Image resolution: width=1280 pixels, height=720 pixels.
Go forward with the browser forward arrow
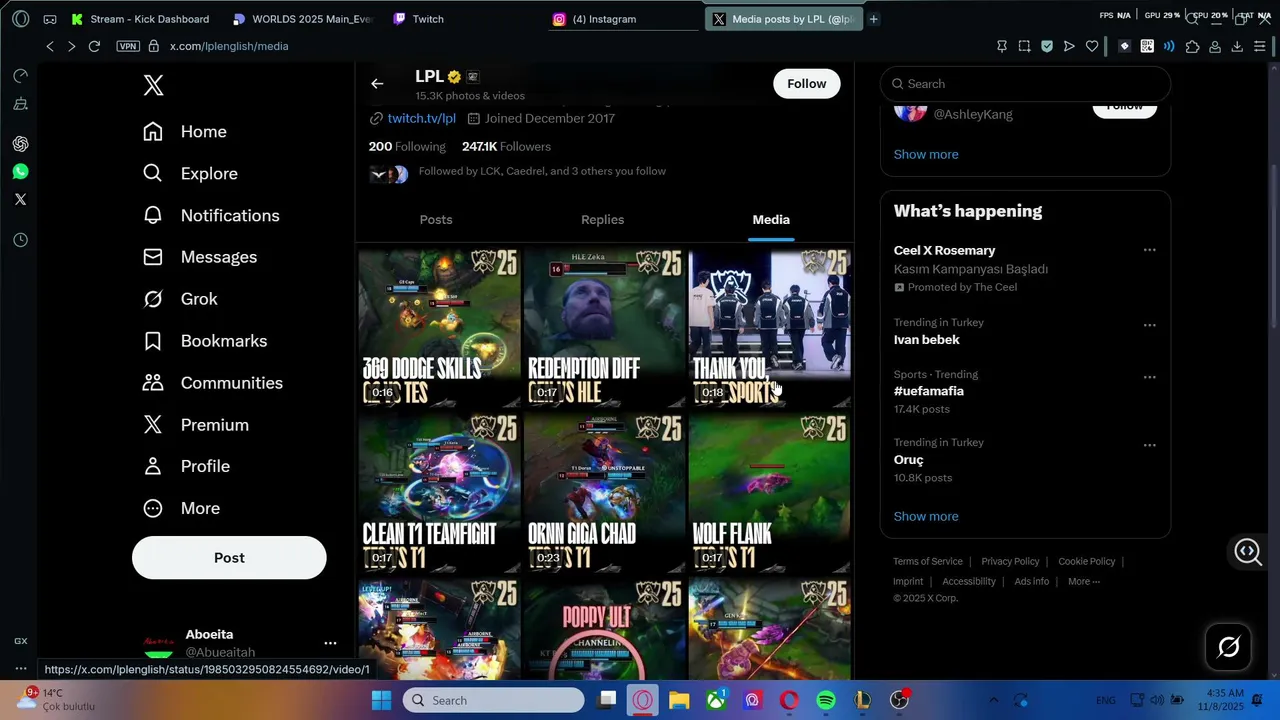click(x=71, y=46)
